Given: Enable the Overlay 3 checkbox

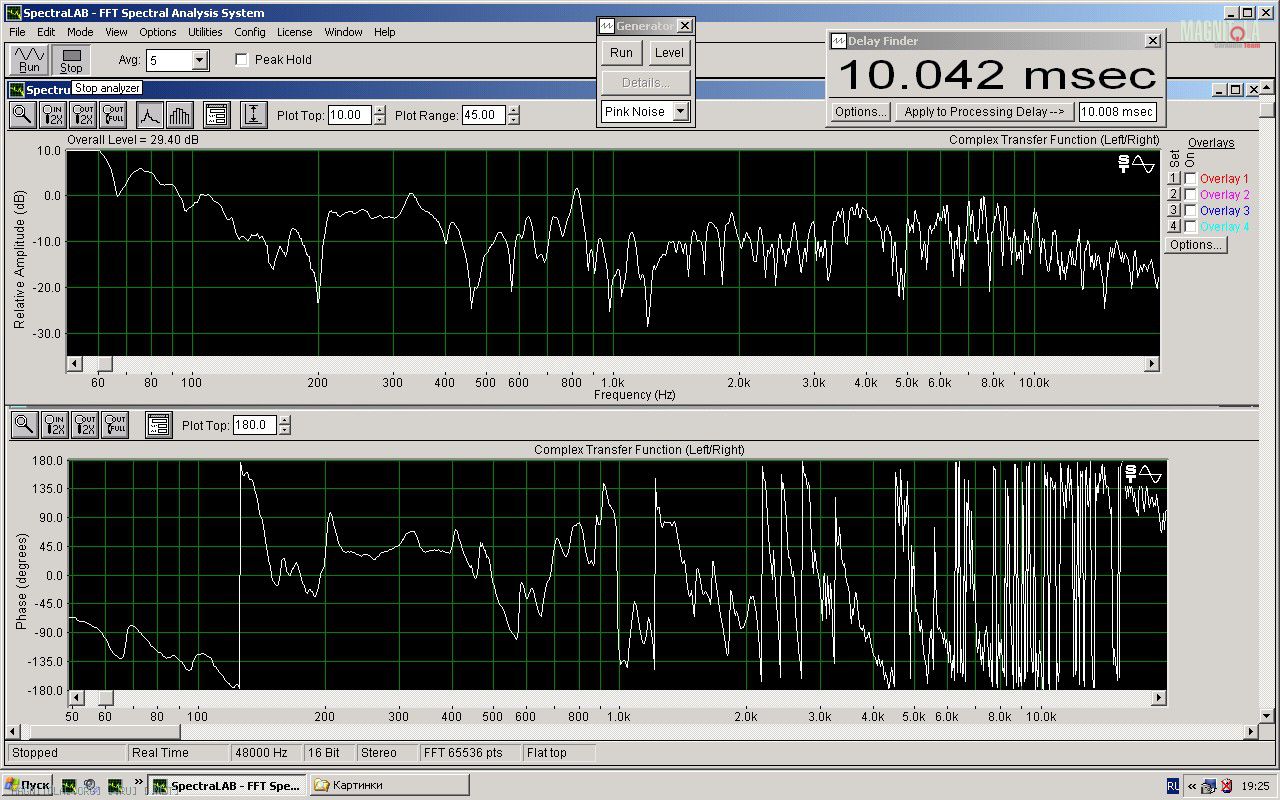Looking at the screenshot, I should [x=1190, y=211].
